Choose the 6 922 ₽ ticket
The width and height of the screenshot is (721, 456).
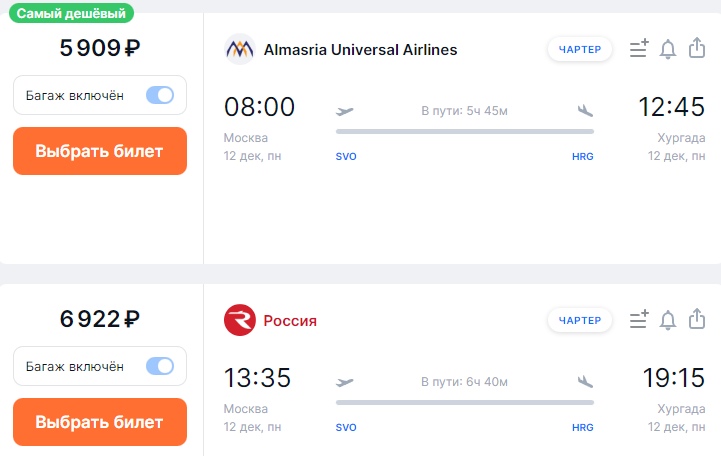[99, 422]
